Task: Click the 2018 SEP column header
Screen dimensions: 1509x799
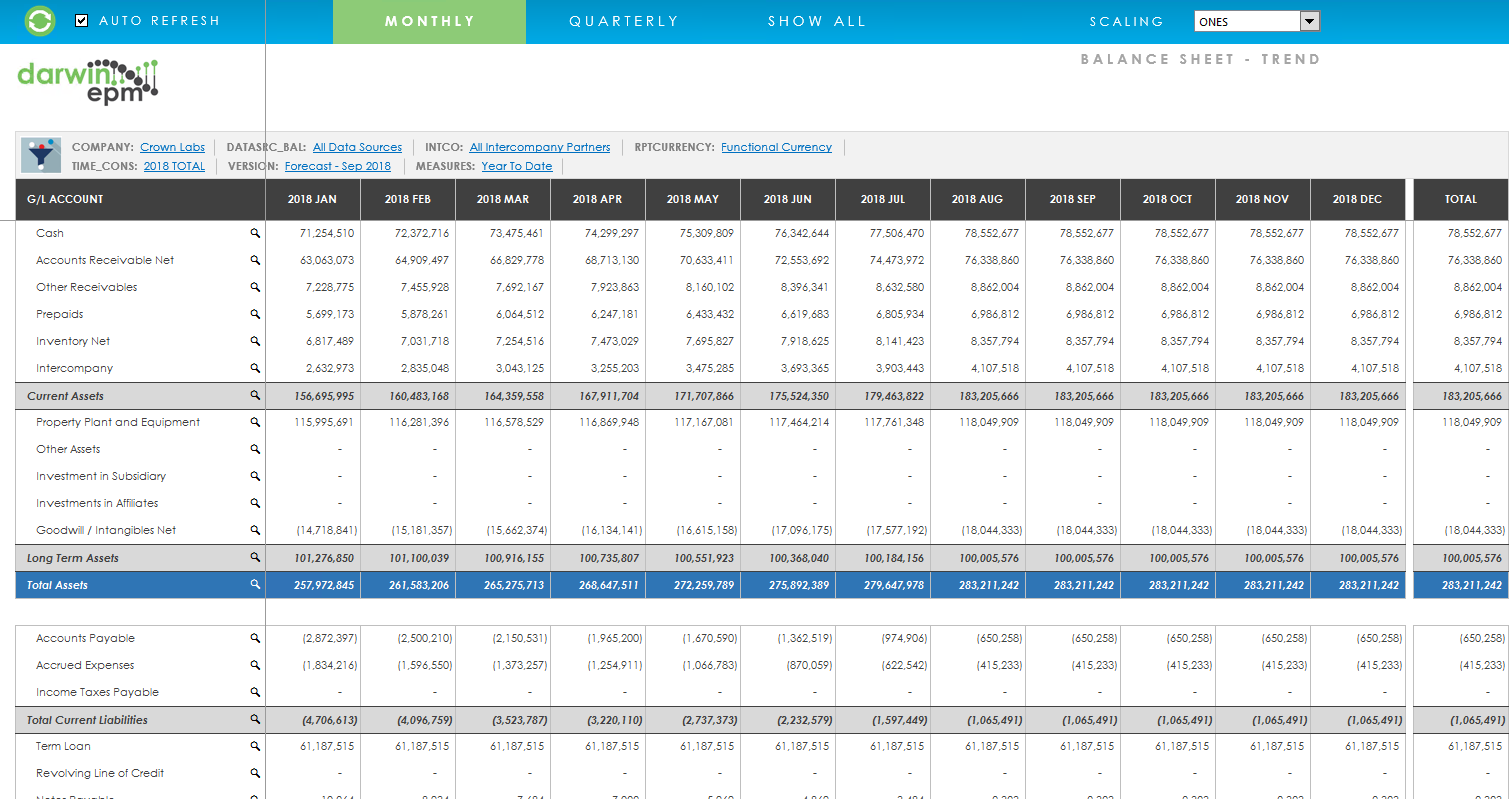Action: coord(1073,199)
